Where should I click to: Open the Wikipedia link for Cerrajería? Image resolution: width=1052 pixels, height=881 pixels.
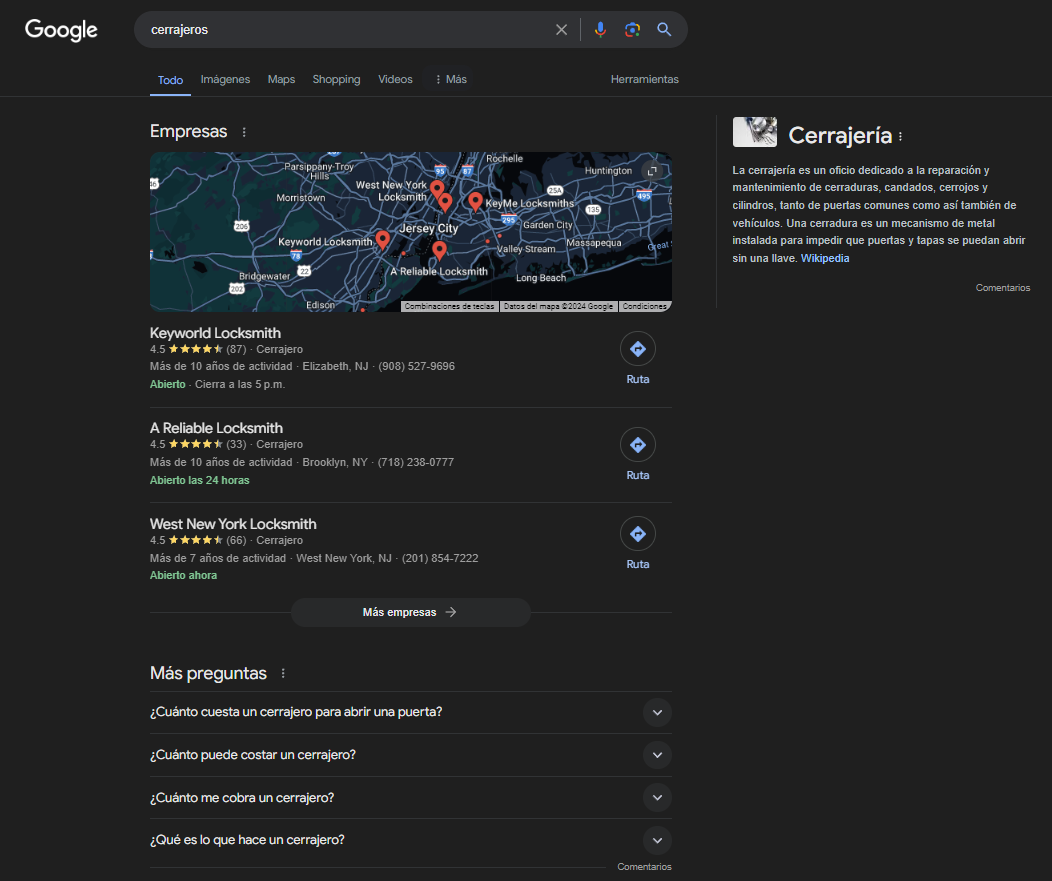824,258
